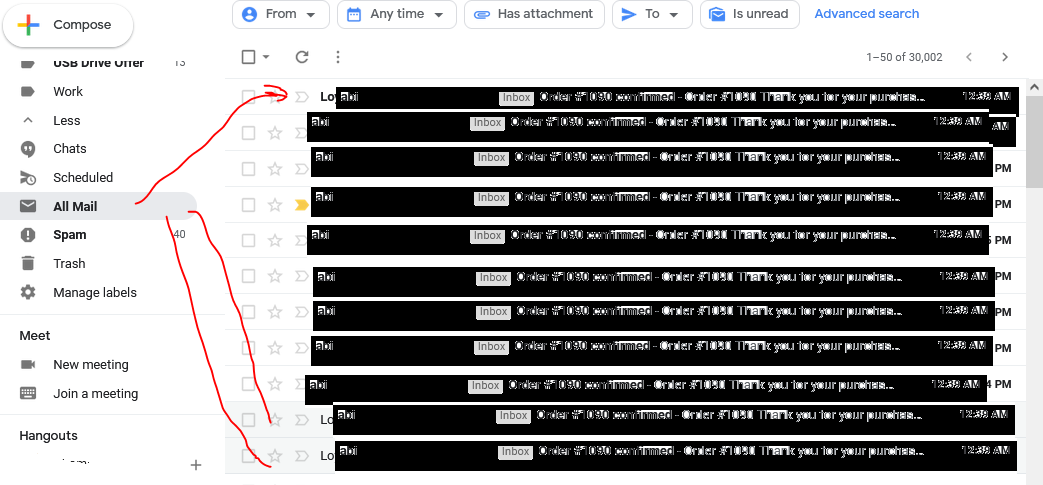Viewport: 1043px width, 485px height.
Task: Open the Trash folder
Action: click(x=69, y=263)
